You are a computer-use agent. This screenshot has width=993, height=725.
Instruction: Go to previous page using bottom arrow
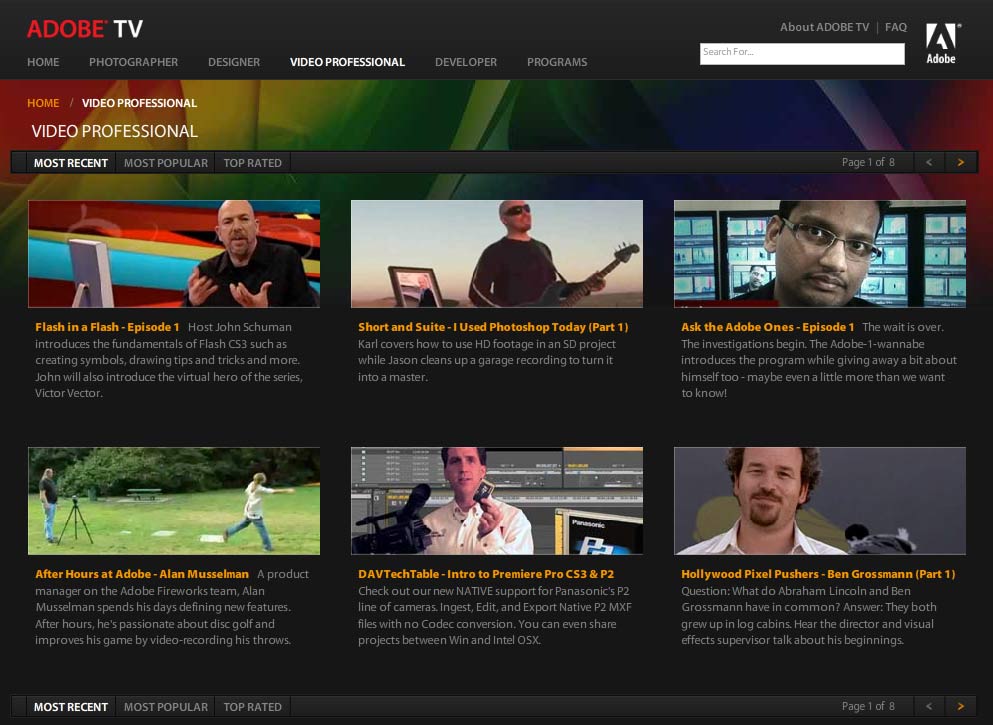tap(929, 707)
